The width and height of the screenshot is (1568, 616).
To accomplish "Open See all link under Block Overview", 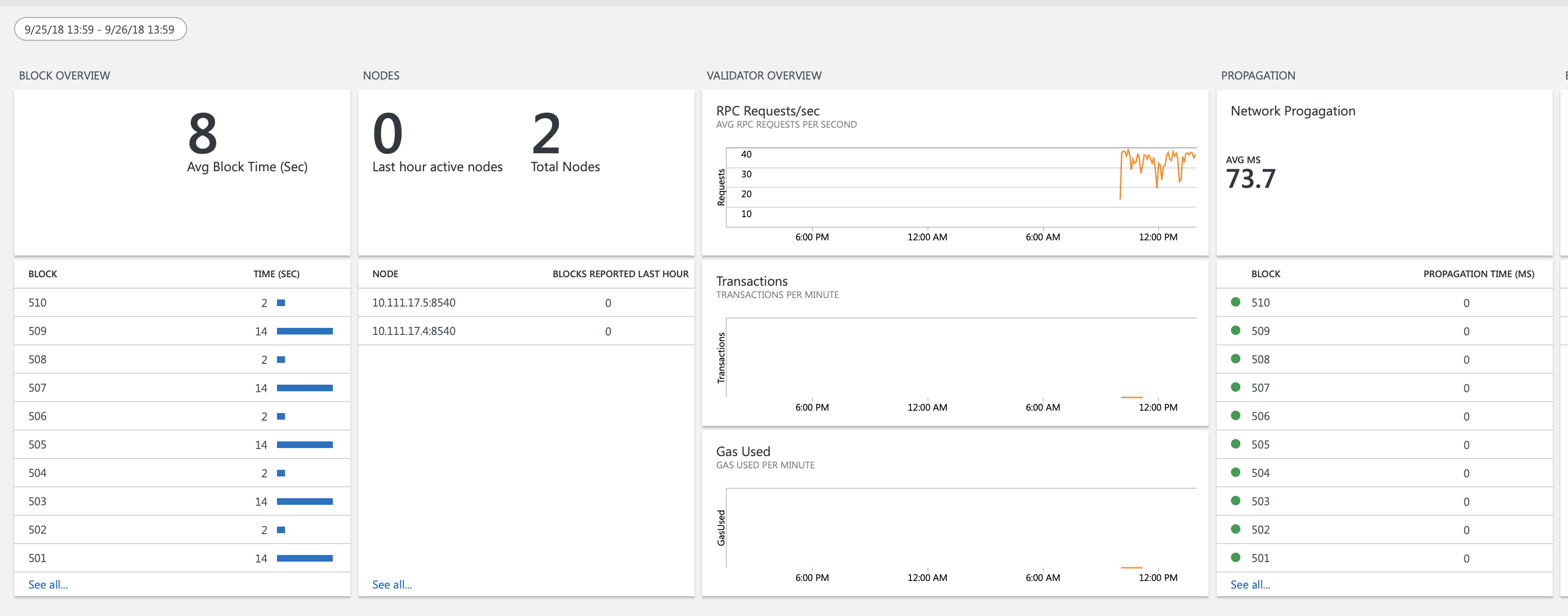I will [x=47, y=584].
